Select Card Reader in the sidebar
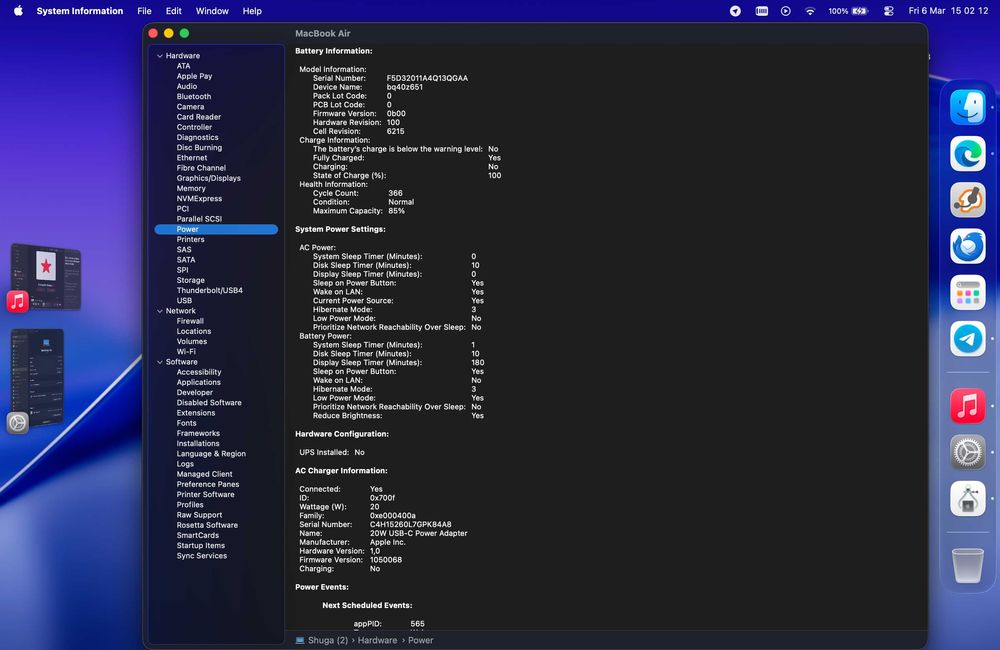The width and height of the screenshot is (1000, 650). pyautogui.click(x=198, y=117)
